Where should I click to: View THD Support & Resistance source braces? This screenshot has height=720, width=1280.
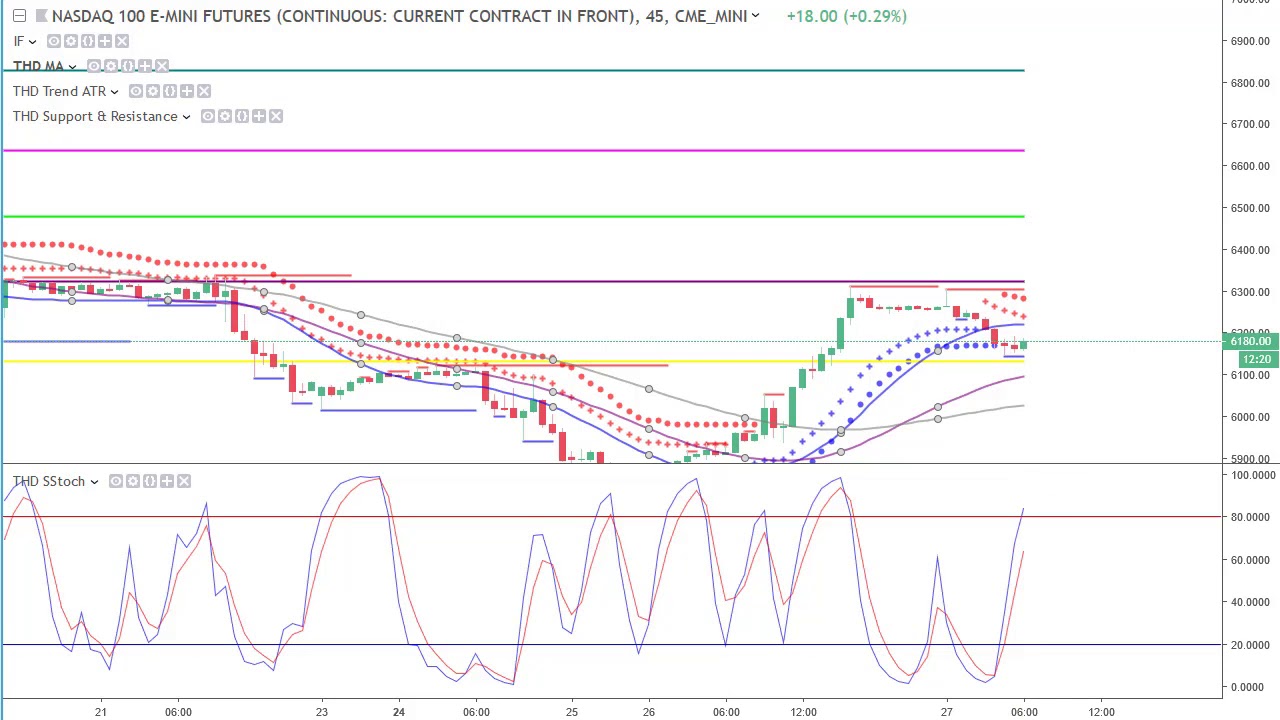pos(242,117)
